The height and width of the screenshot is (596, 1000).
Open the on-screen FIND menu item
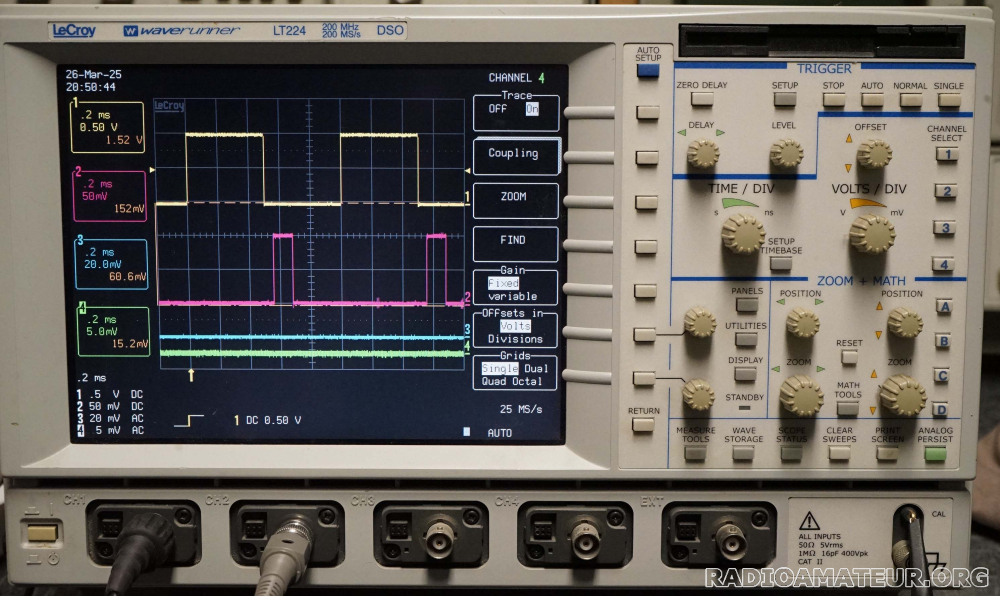click(x=515, y=243)
